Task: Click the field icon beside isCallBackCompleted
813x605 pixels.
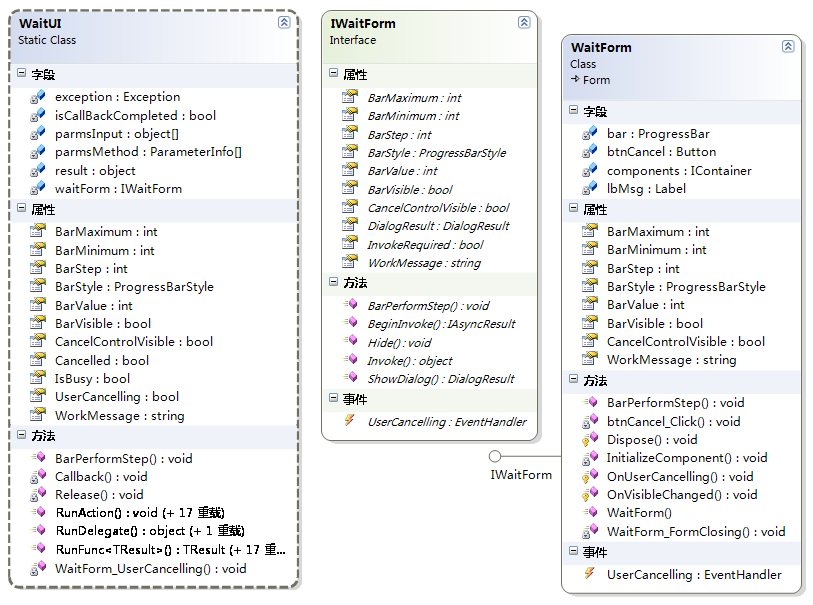Action: [x=38, y=115]
